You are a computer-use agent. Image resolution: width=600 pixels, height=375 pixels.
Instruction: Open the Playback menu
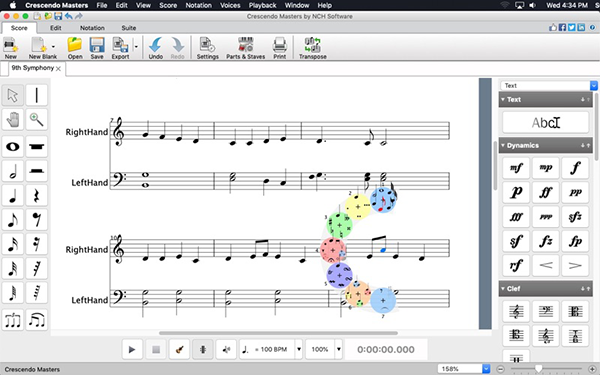tap(262, 5)
